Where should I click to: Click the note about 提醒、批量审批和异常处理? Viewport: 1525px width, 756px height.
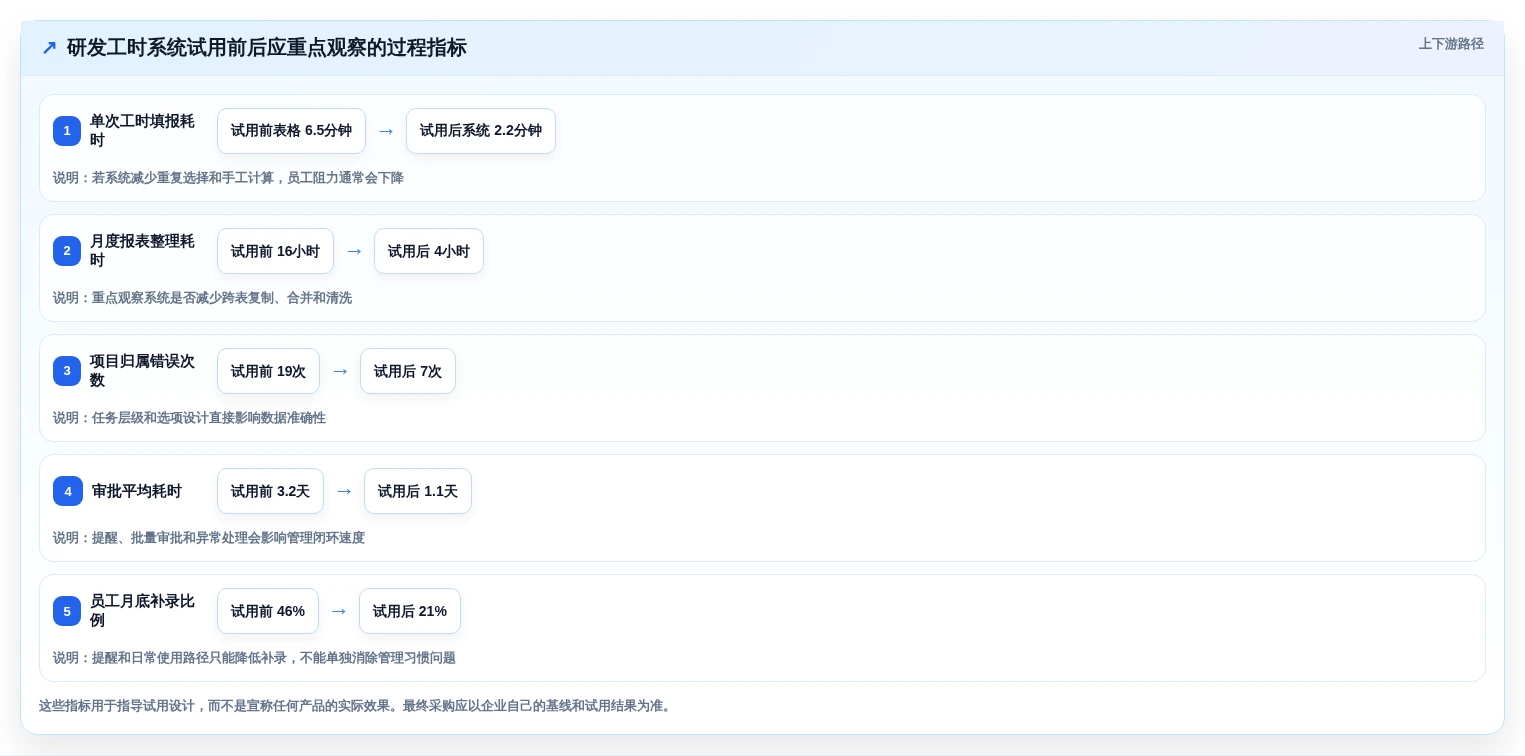[x=209, y=538]
